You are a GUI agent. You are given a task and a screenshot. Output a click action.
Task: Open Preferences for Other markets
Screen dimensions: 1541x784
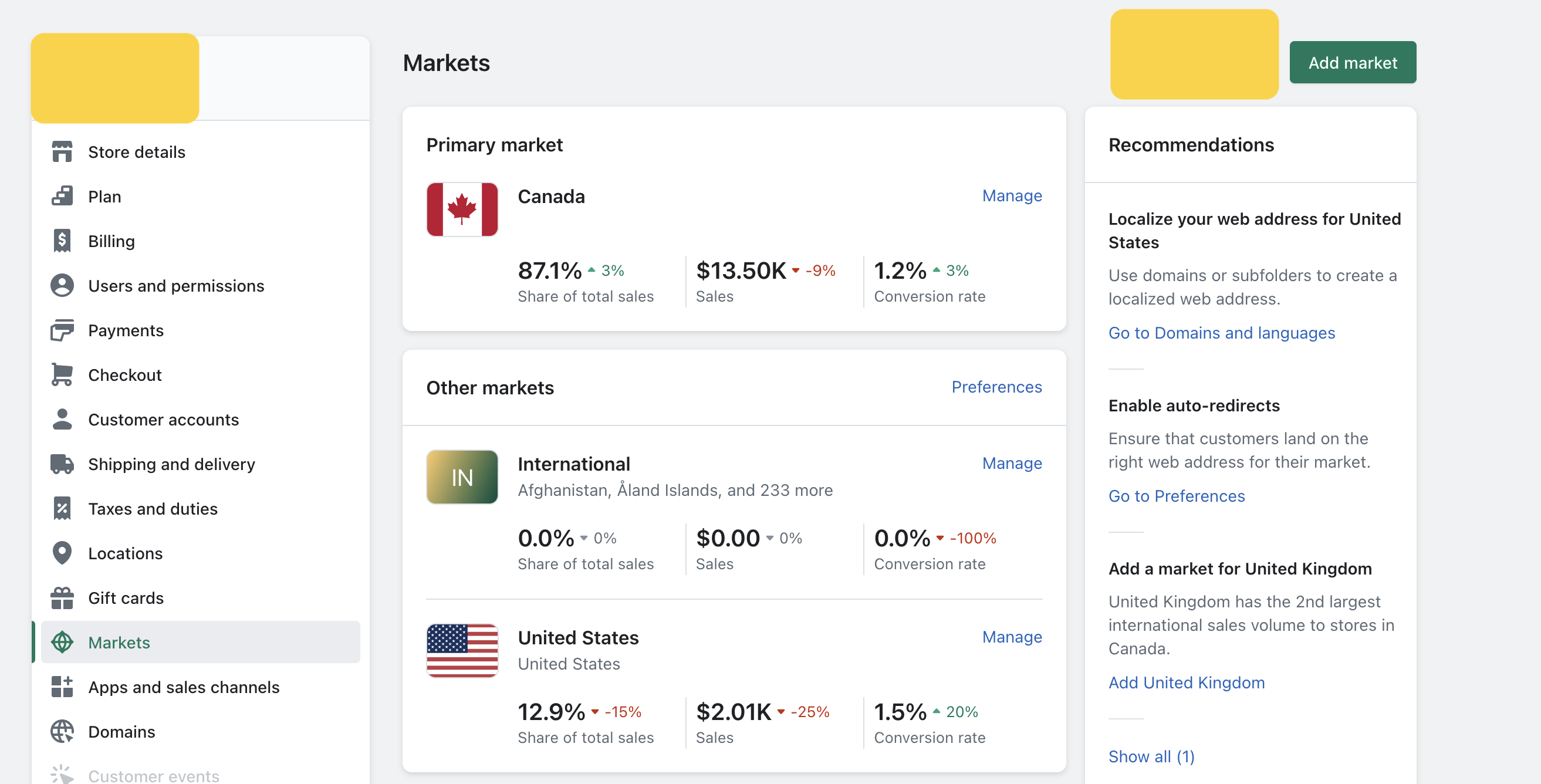coord(996,387)
